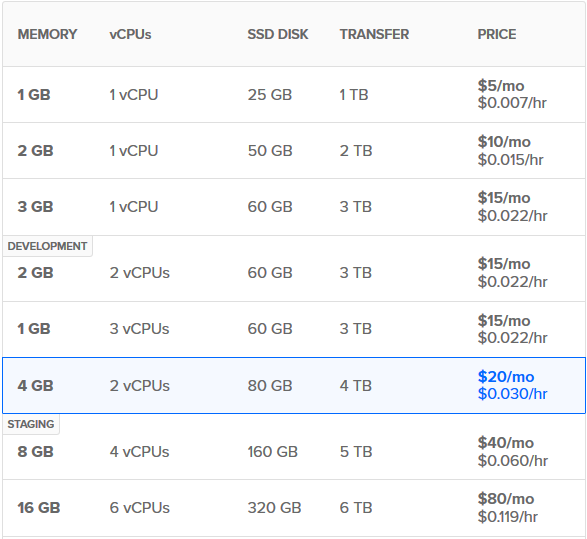Viewport: 587px width, 539px height.
Task: Click the TRANSFER column header
Action: point(374,34)
